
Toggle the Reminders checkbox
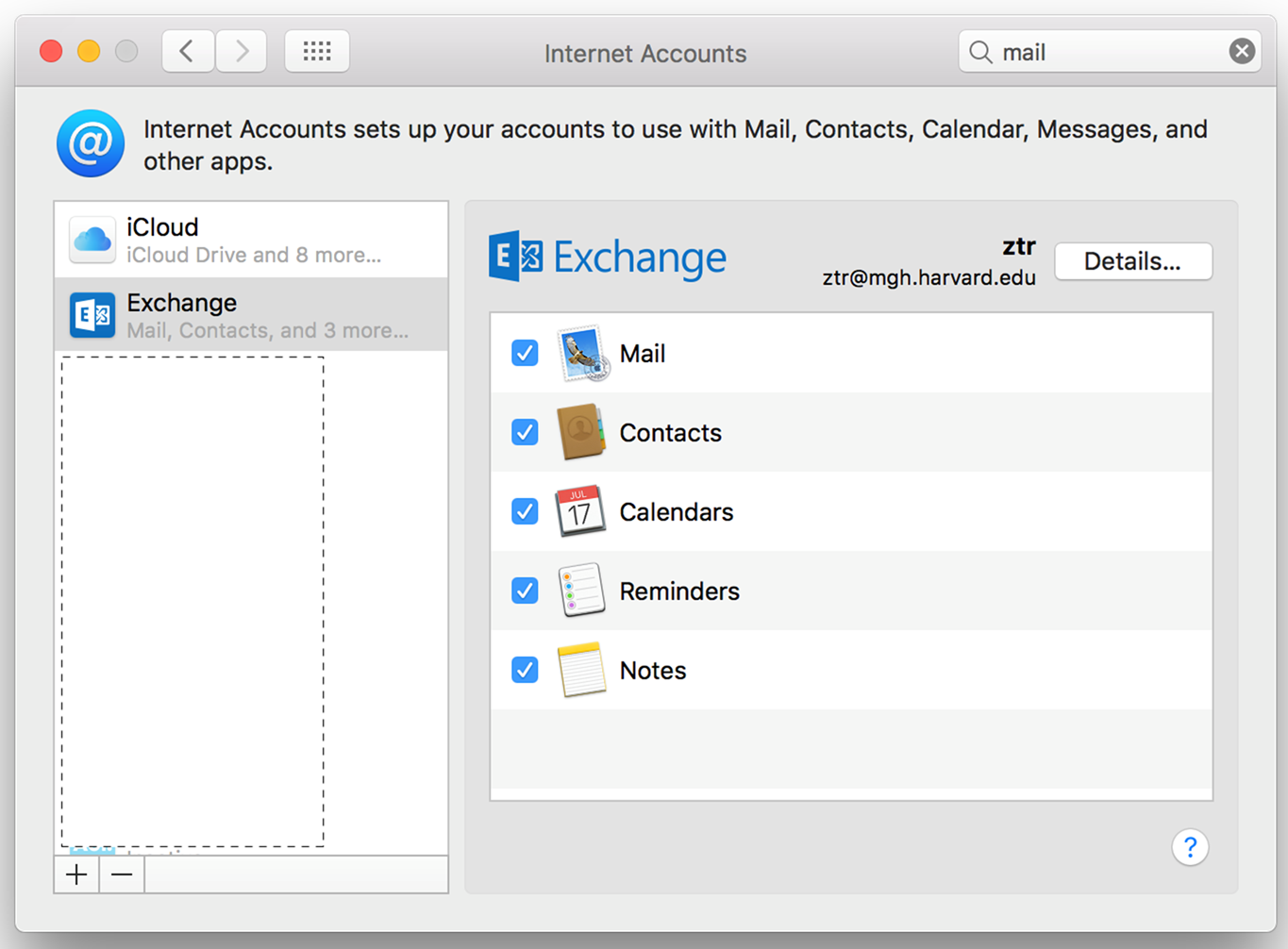pos(525,591)
